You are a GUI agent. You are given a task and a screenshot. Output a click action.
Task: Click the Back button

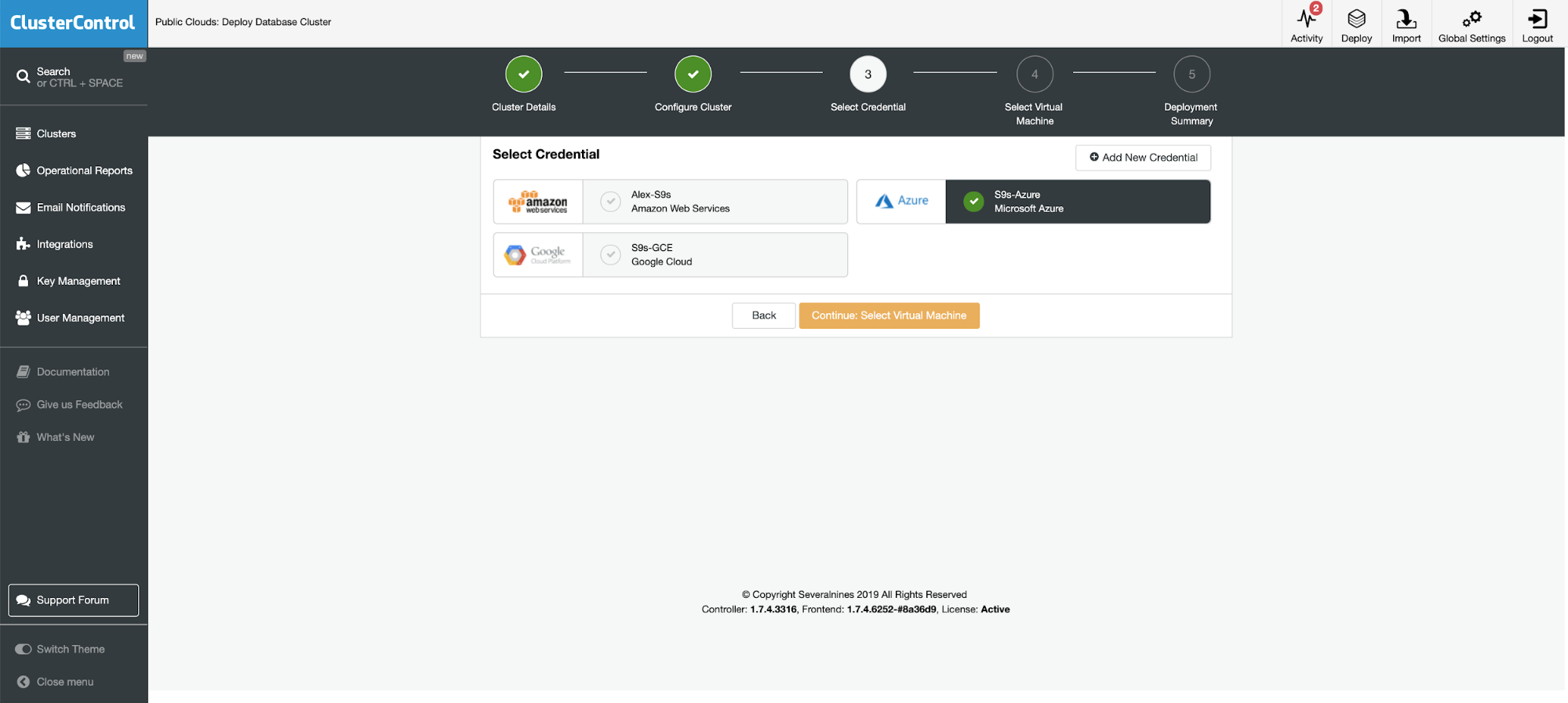pyautogui.click(x=764, y=315)
